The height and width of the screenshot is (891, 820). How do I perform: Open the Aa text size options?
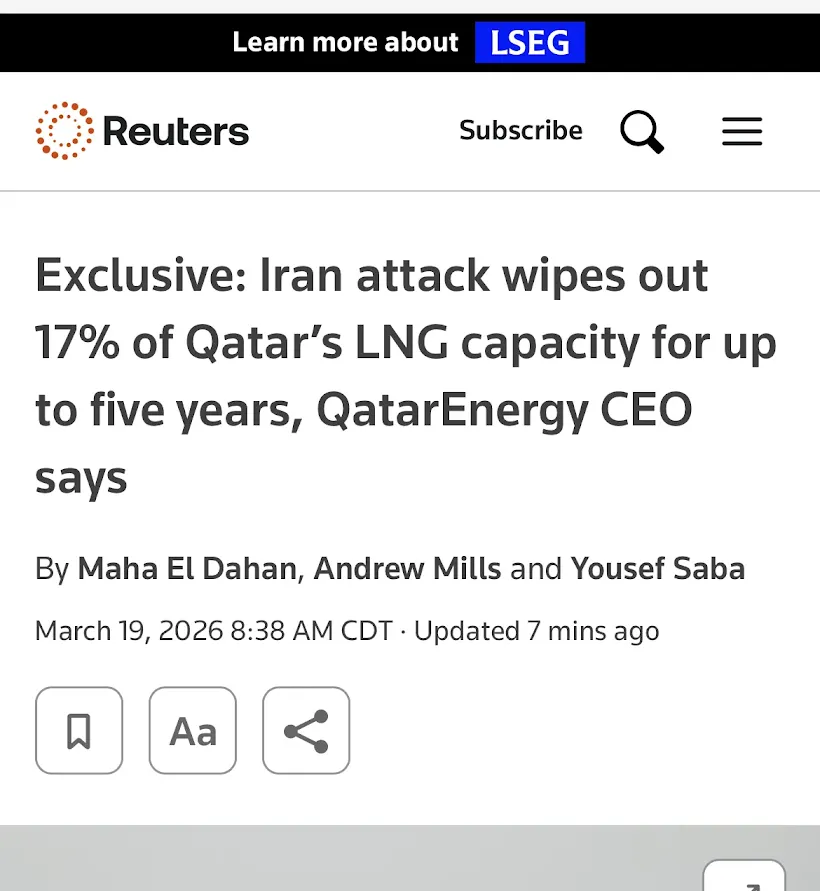[x=193, y=731]
